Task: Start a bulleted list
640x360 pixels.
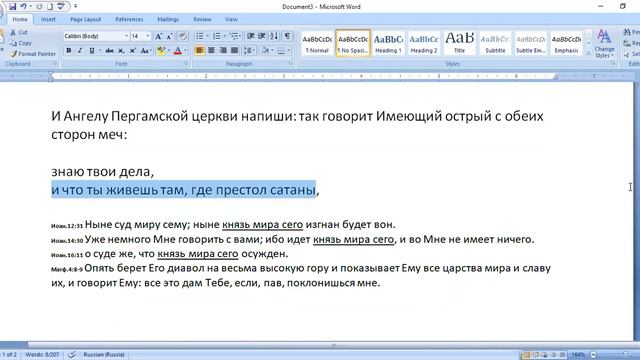Action: (199, 36)
